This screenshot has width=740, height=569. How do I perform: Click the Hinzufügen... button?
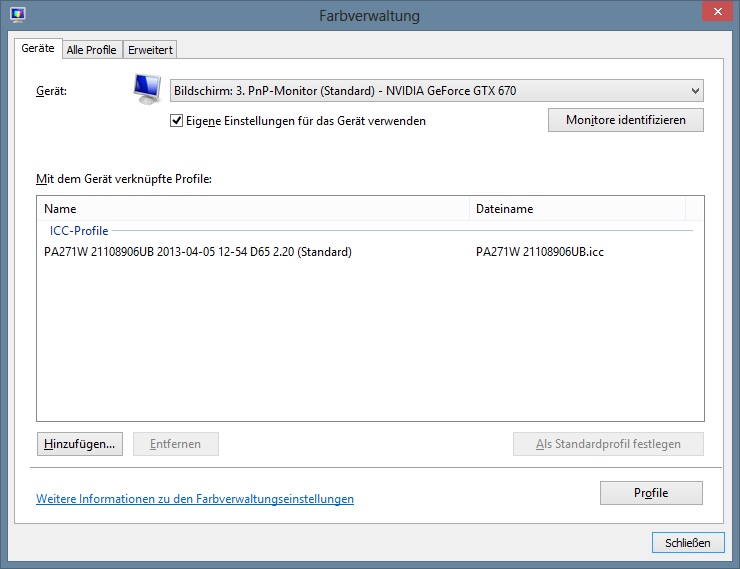(x=80, y=444)
